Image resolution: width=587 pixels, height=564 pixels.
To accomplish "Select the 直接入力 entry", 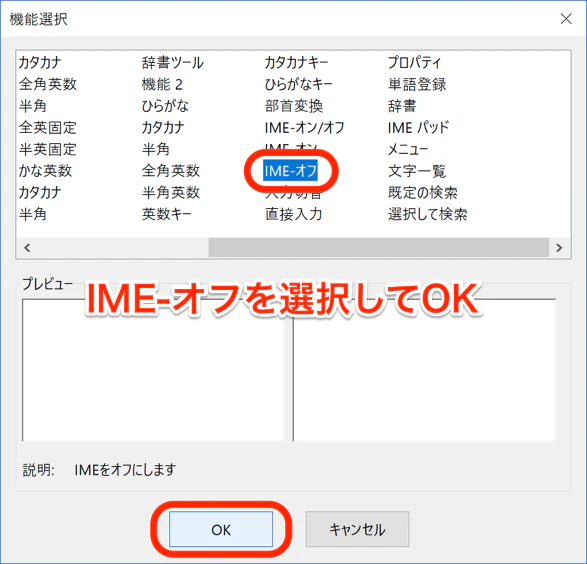I will pos(294,214).
